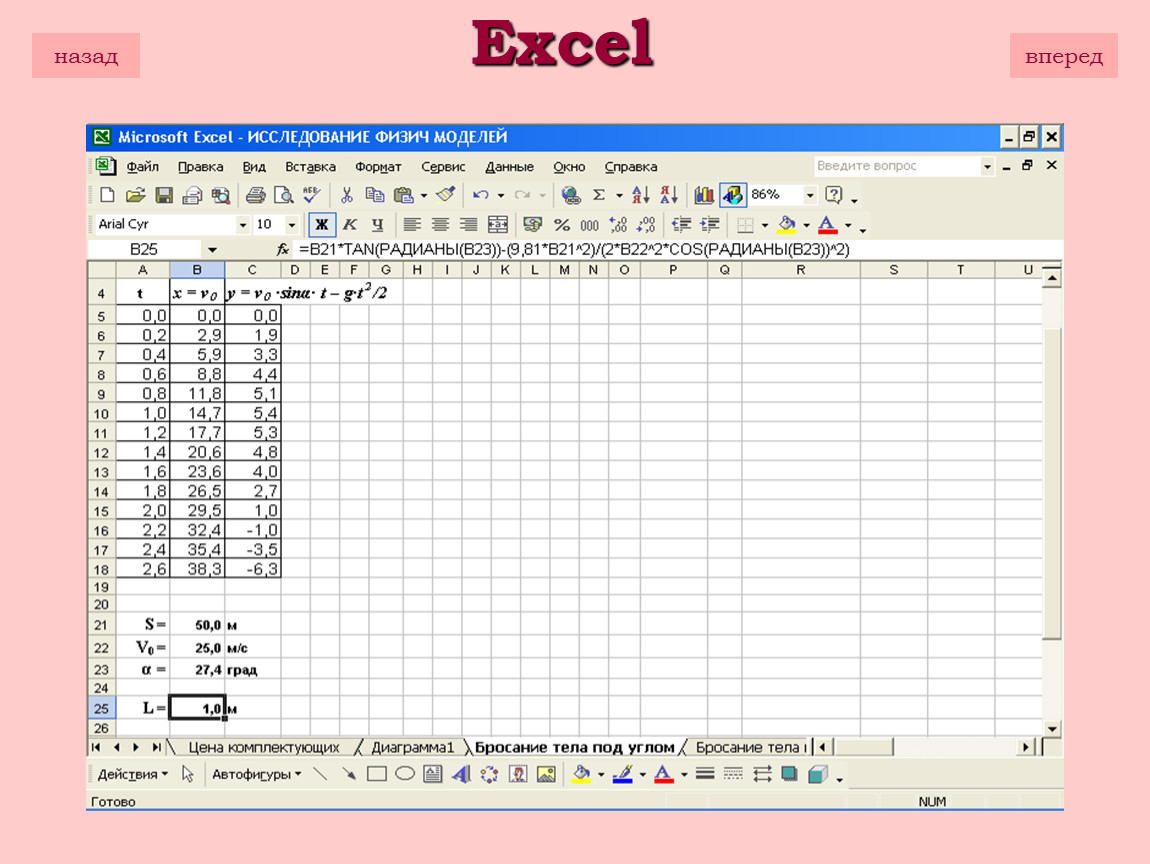
Task: Go to first sheet with tab navigation arrow
Action: point(96,747)
